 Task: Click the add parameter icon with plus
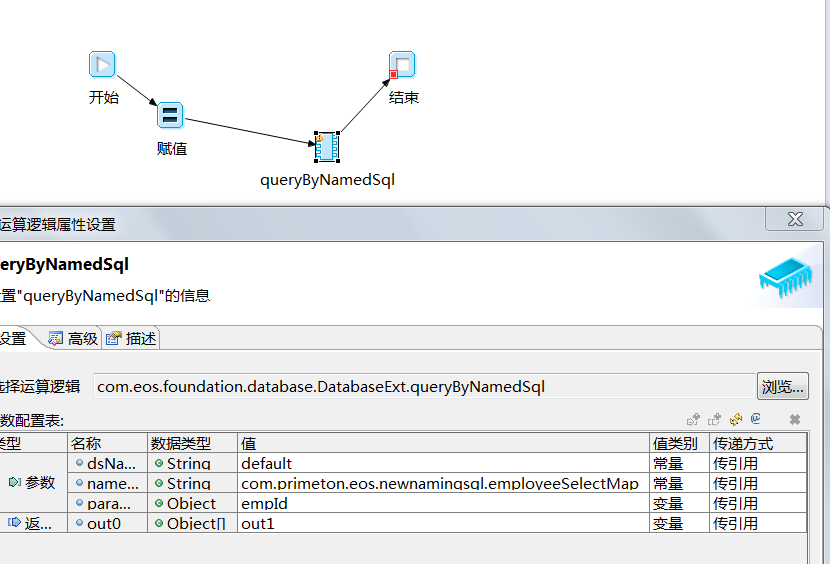(x=693, y=419)
